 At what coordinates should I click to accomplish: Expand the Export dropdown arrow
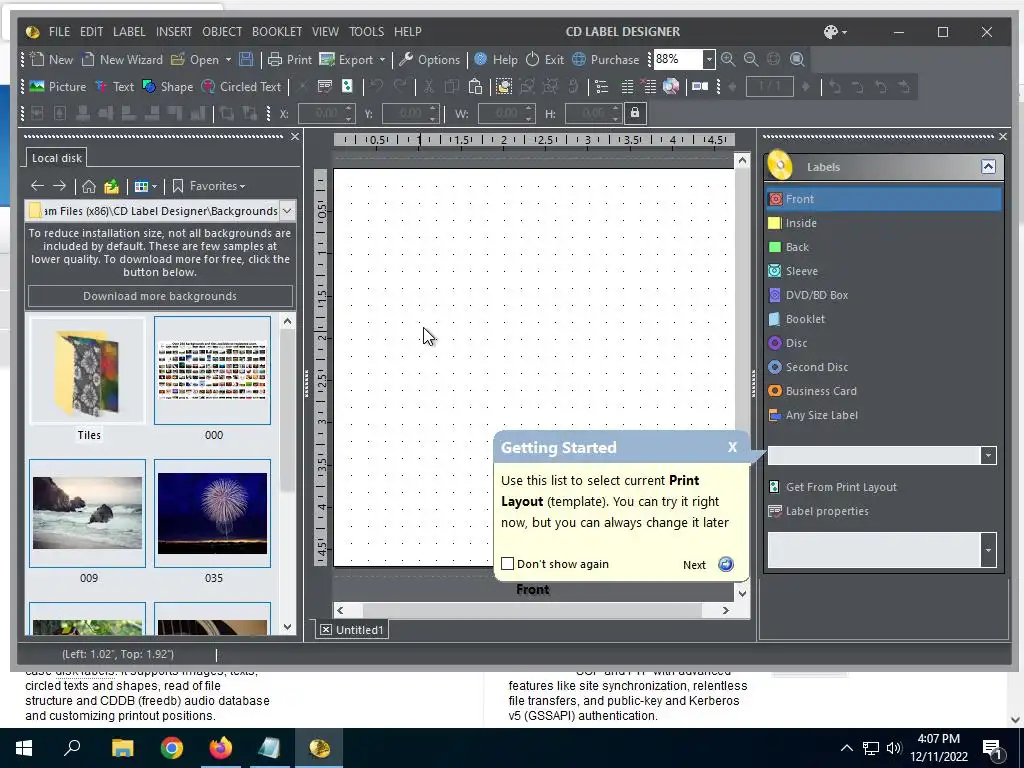382,59
